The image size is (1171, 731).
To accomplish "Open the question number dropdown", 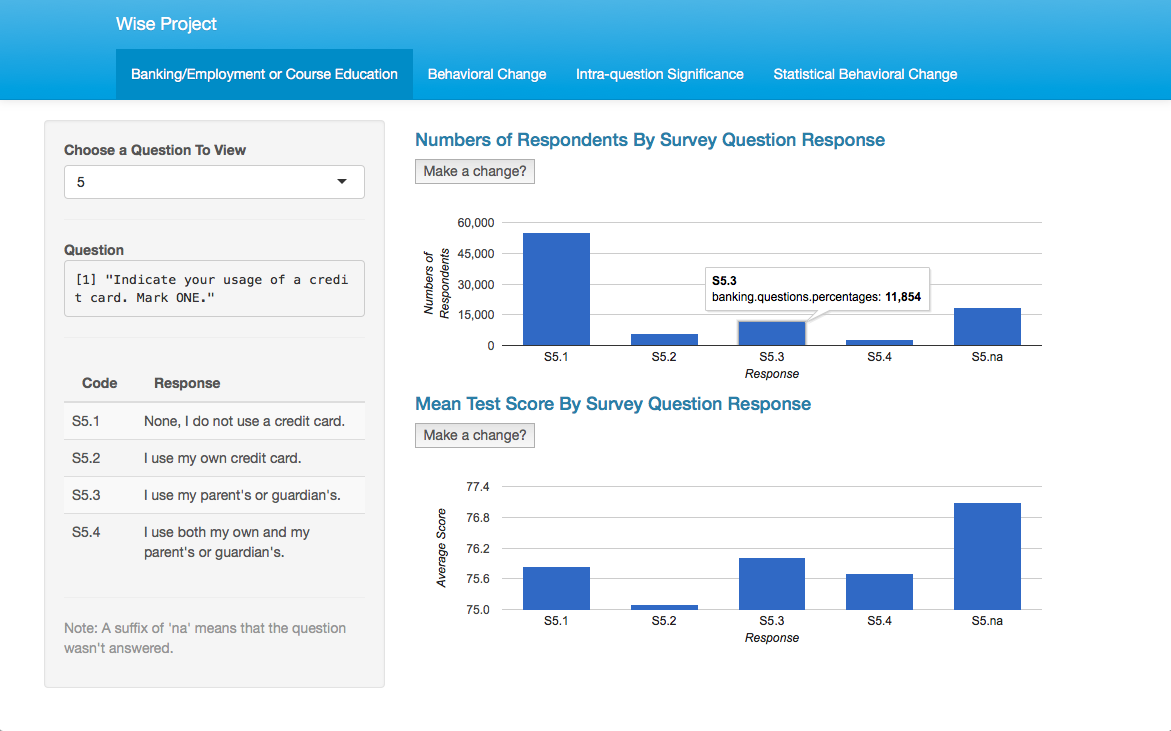I will (214, 182).
